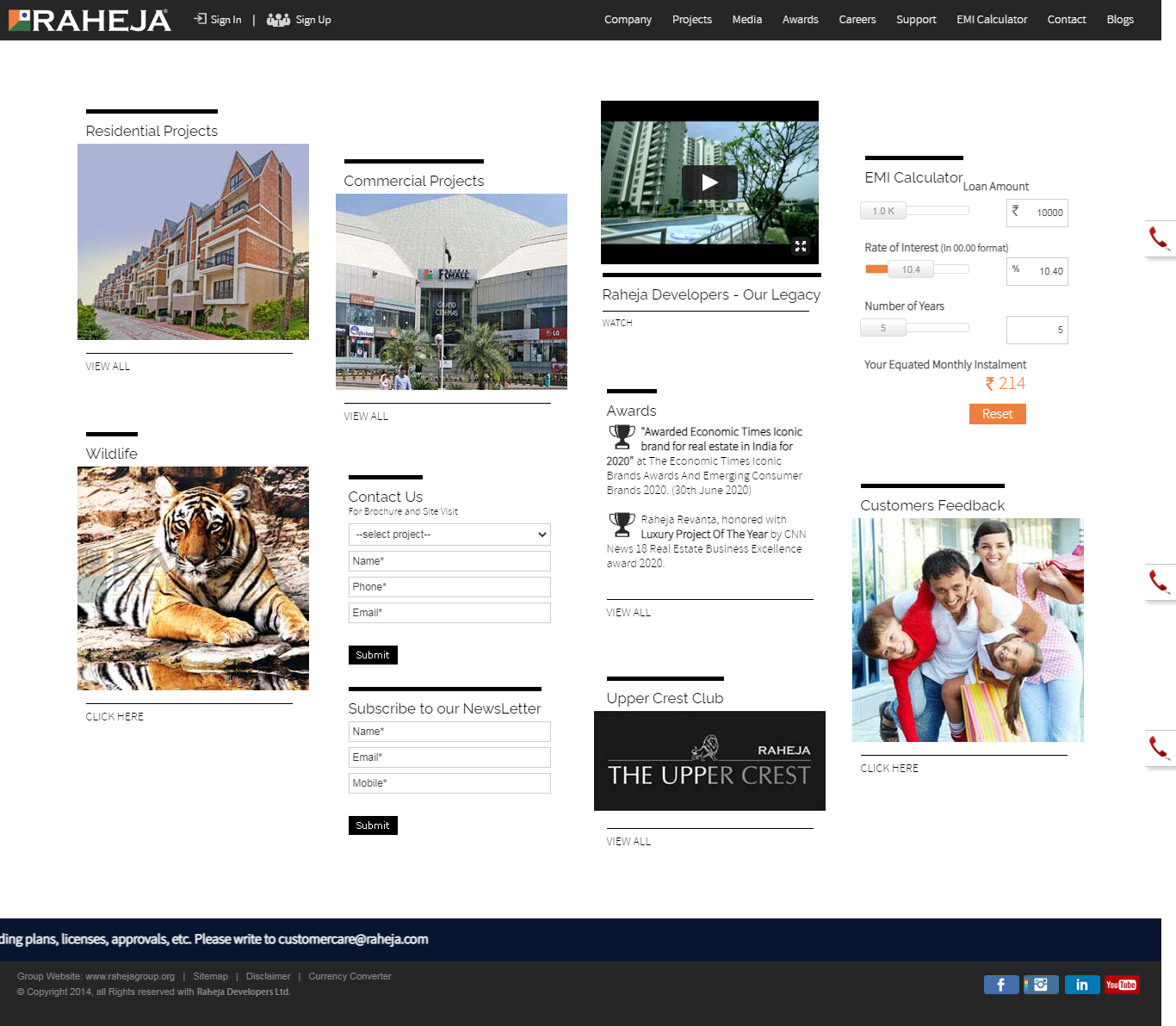Open the Projects menu

tap(692, 20)
